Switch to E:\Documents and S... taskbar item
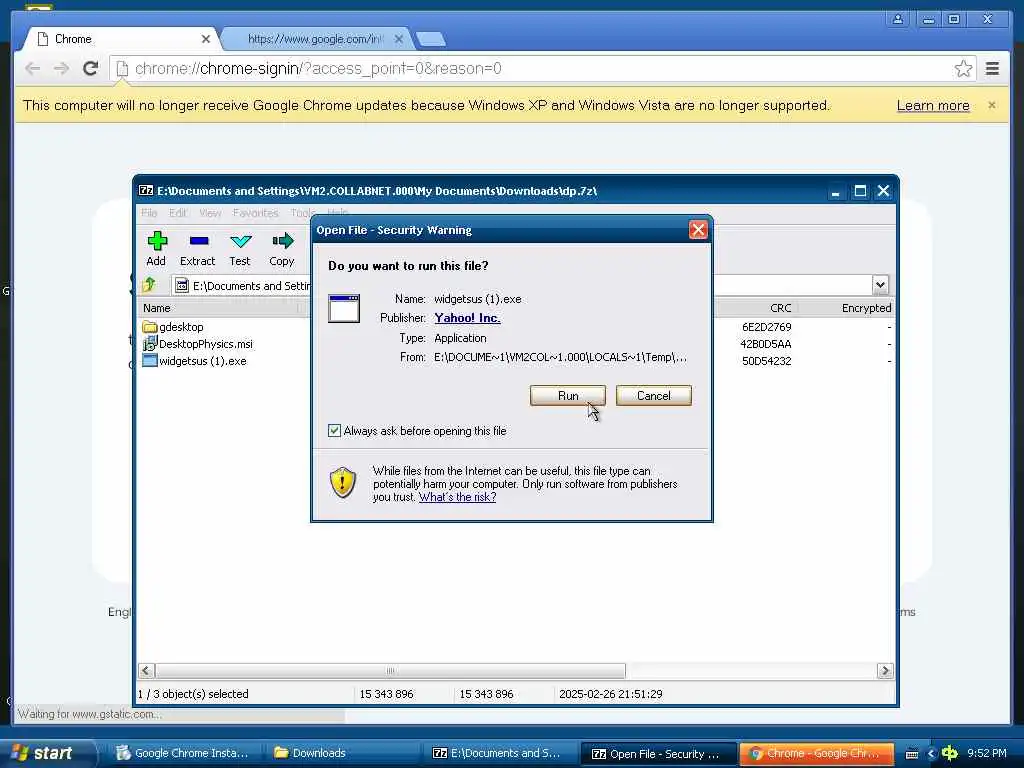This screenshot has height=768, width=1024. pyautogui.click(x=500, y=753)
